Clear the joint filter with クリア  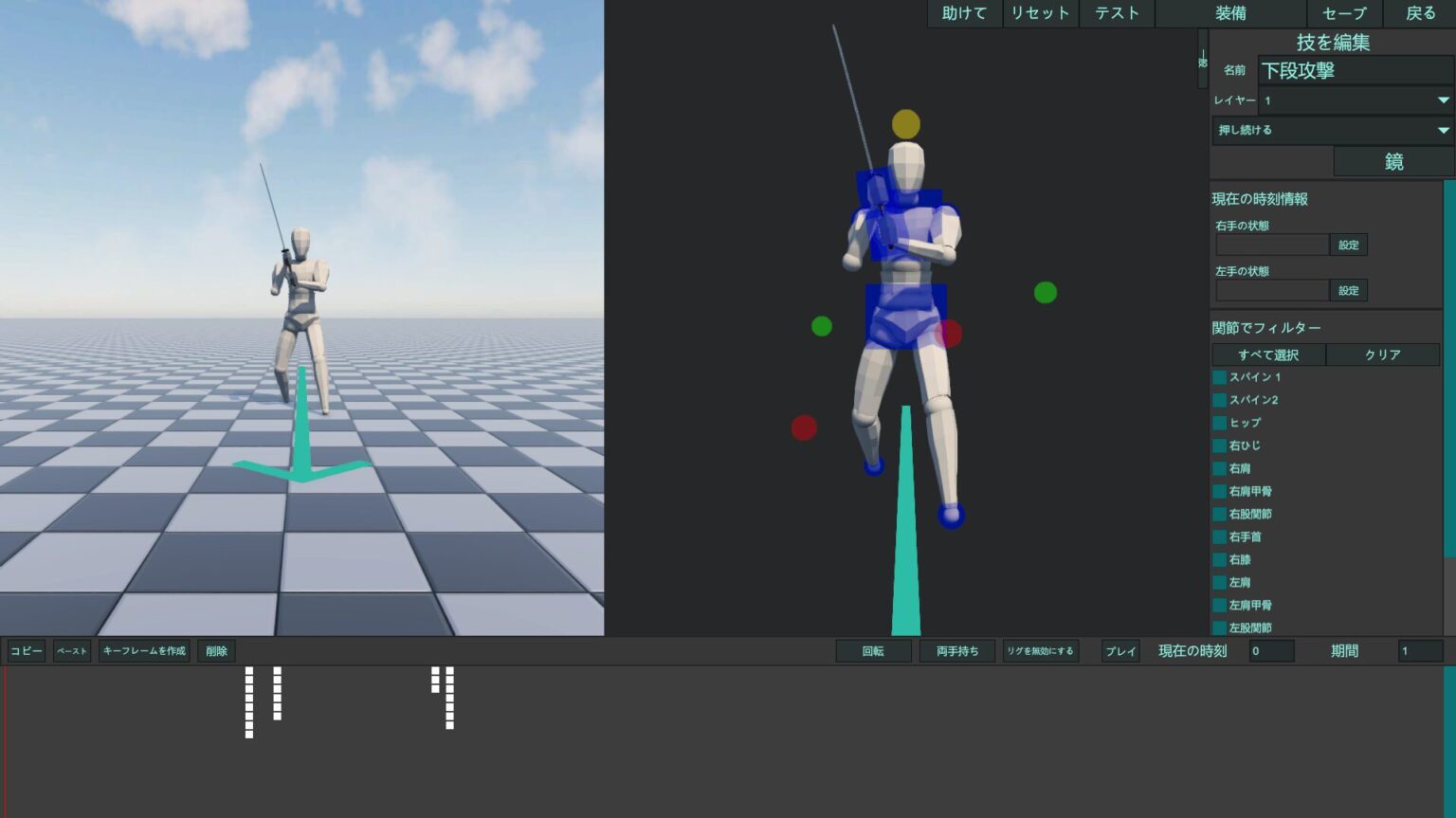pyautogui.click(x=1383, y=354)
